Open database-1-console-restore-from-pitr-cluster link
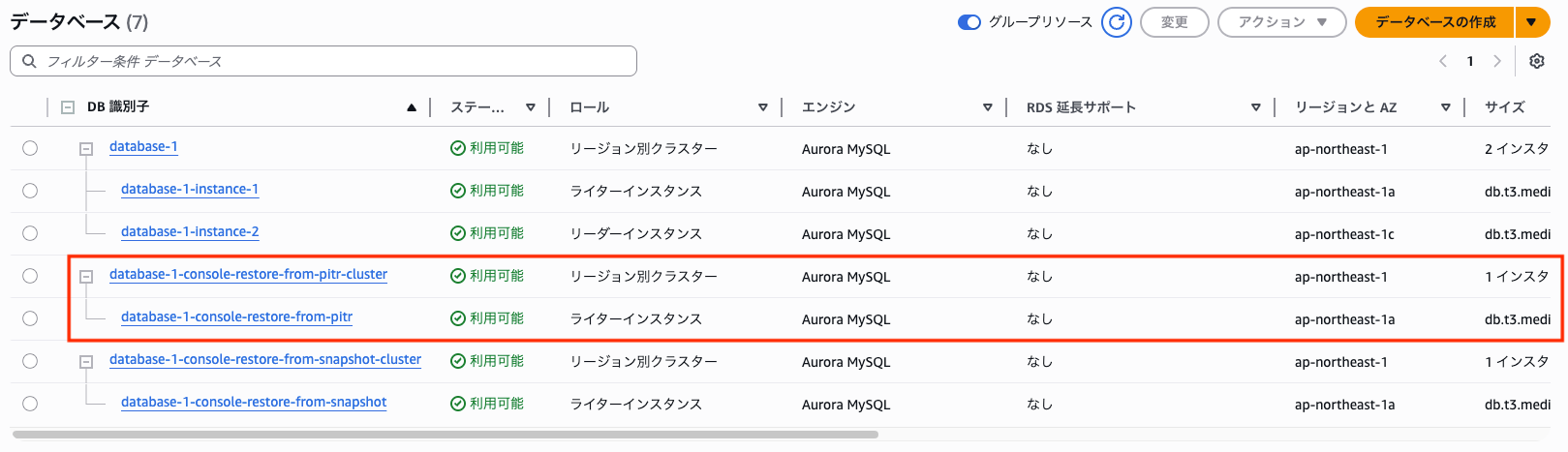 click(248, 275)
